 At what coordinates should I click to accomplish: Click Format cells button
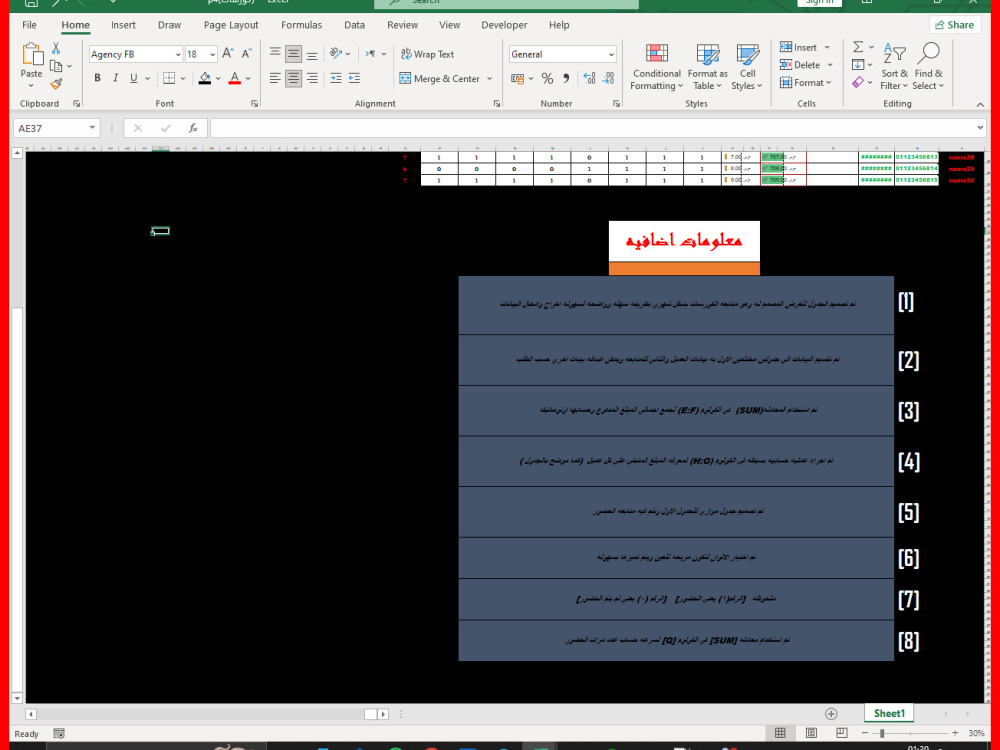pos(805,82)
